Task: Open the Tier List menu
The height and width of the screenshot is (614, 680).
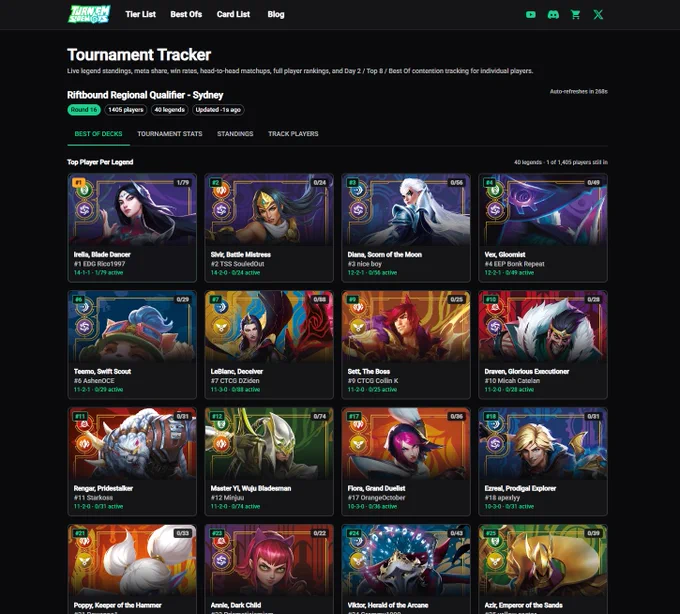Action: point(141,14)
